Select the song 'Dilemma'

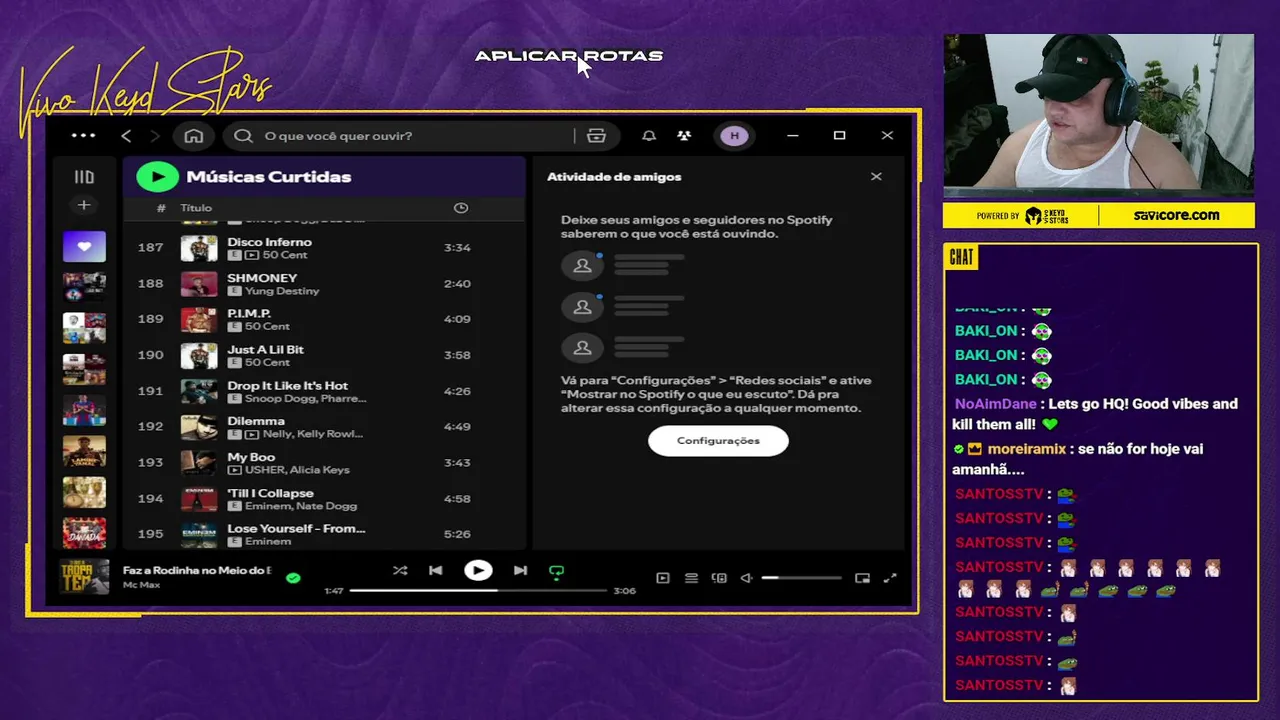point(256,421)
